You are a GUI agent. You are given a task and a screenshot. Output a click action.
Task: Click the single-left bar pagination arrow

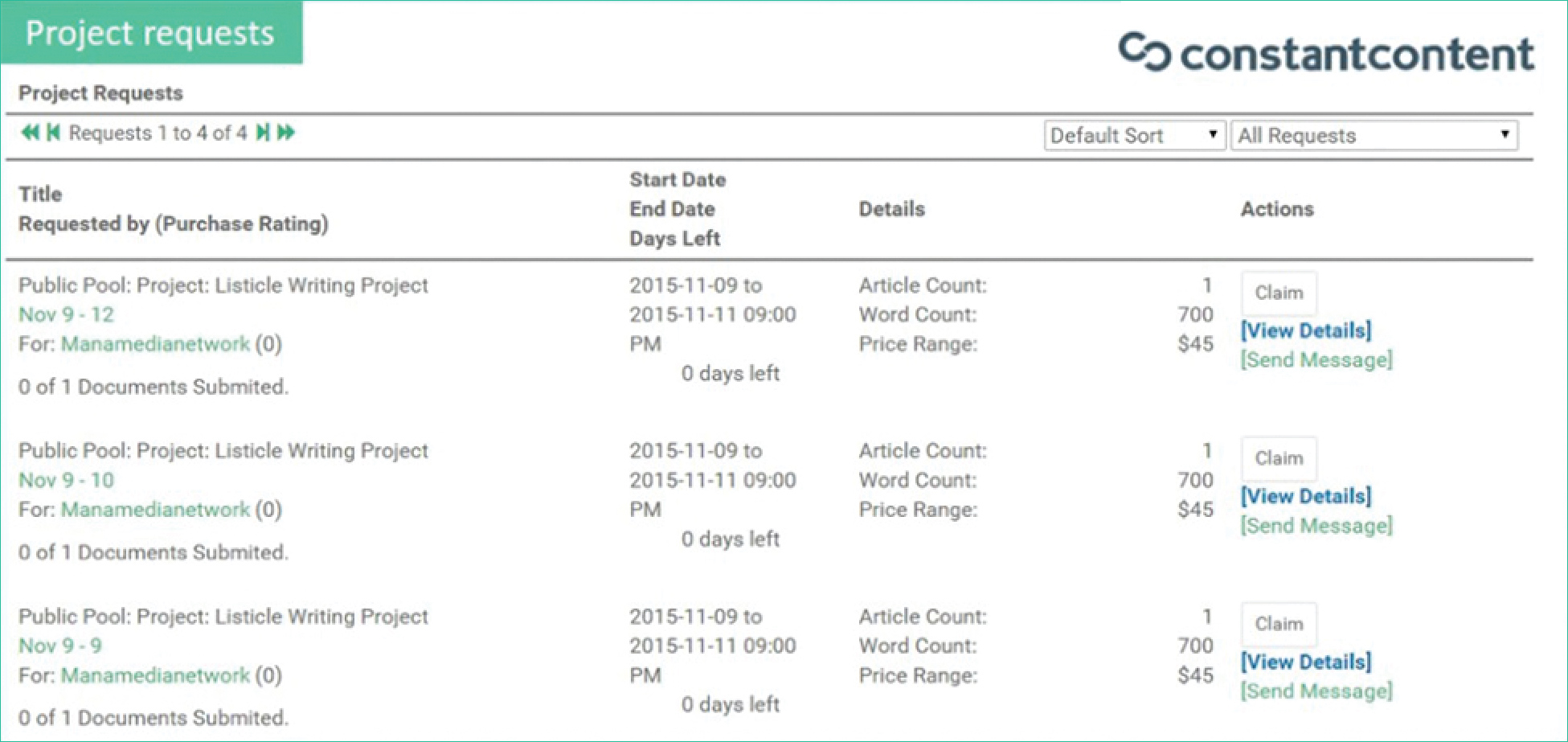coord(53,133)
